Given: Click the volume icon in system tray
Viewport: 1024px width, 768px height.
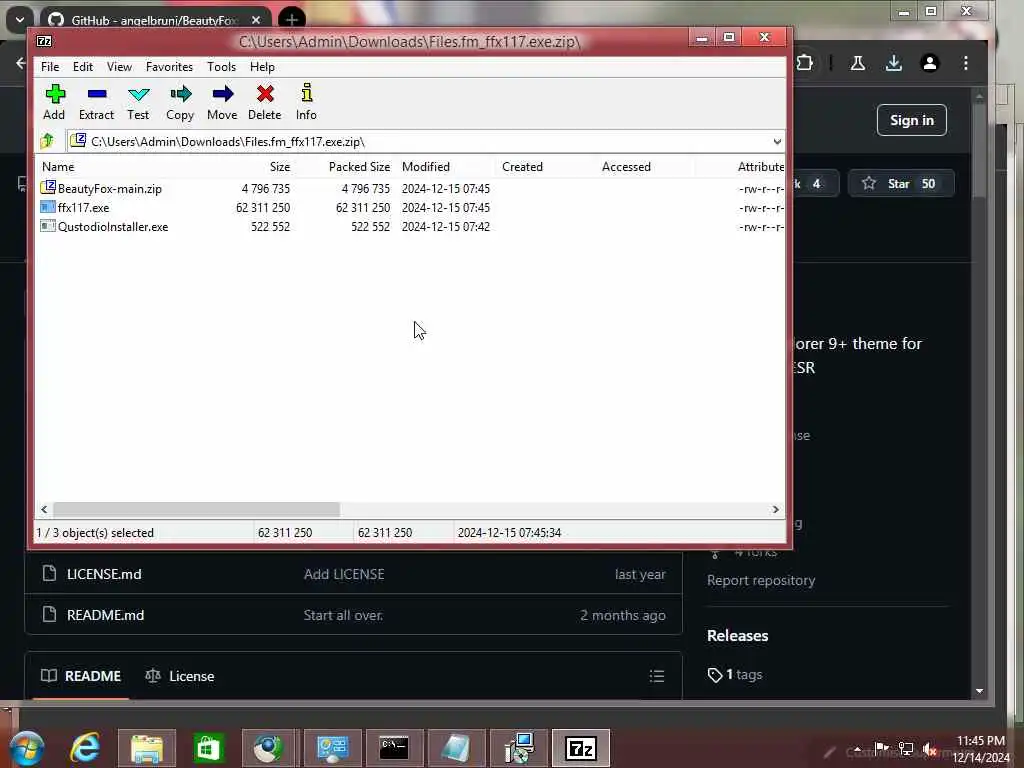Looking at the screenshot, I should (929, 749).
